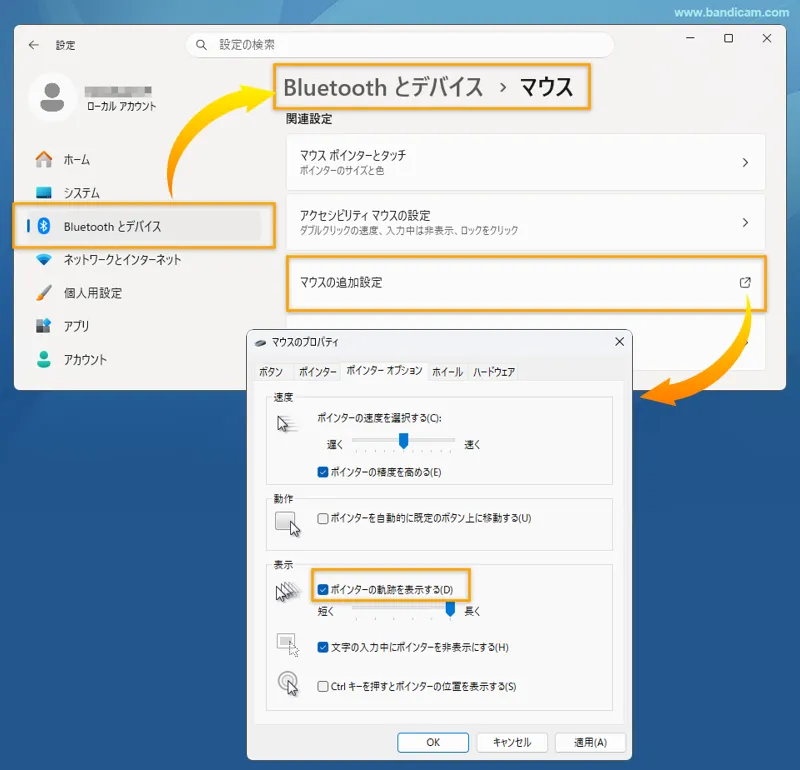Uncheck ポインターの軌跡を表示する checkbox
This screenshot has height=770, width=800.
(x=322, y=589)
